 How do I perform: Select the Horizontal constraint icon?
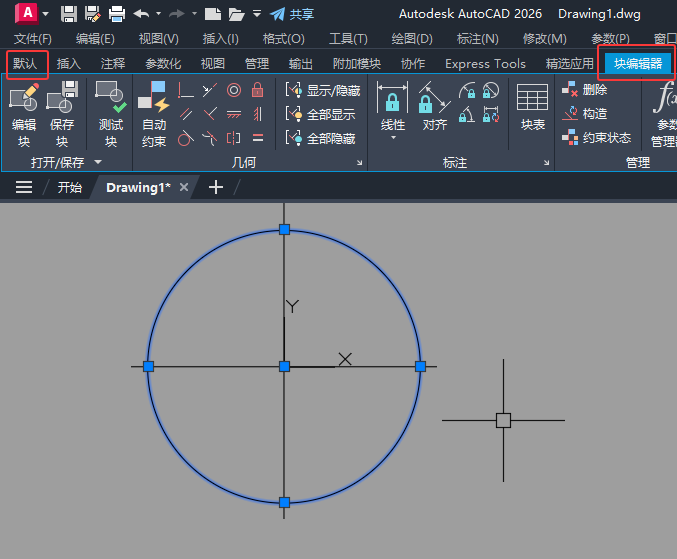234,114
